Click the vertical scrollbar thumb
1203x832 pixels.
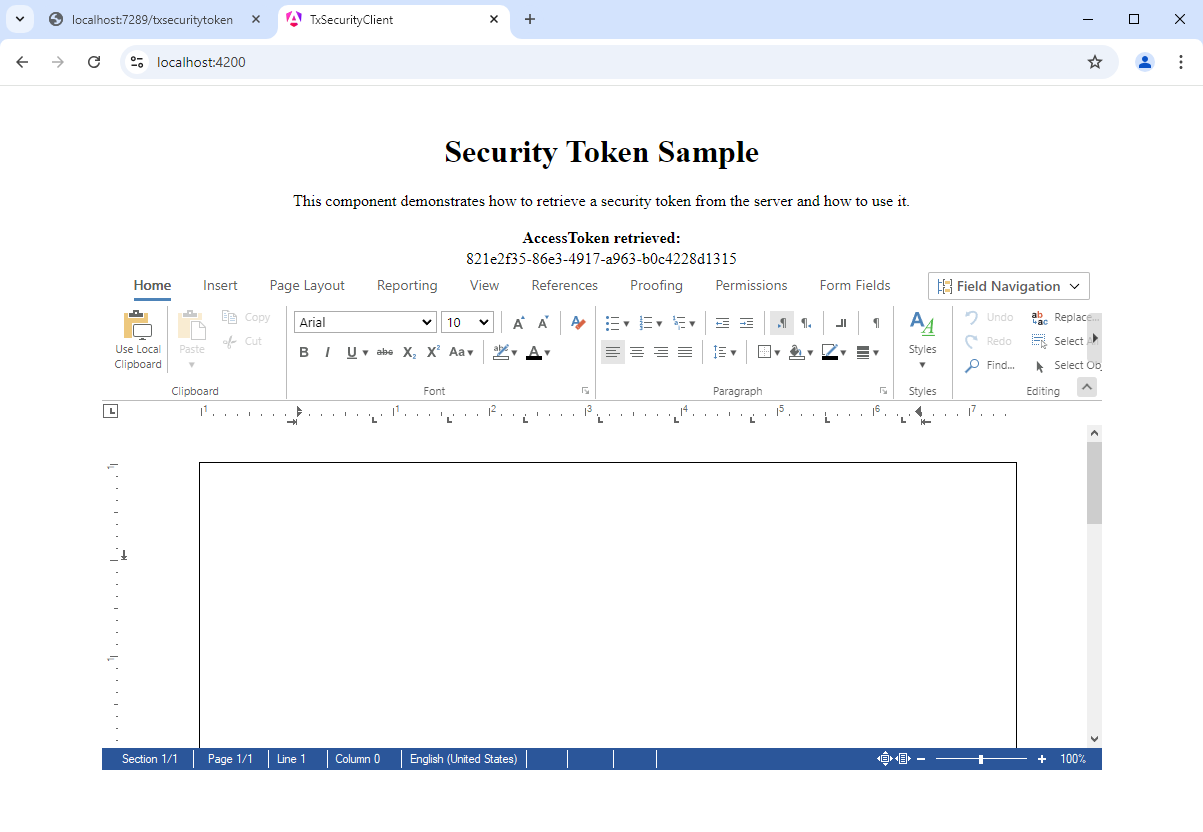[x=1094, y=483]
